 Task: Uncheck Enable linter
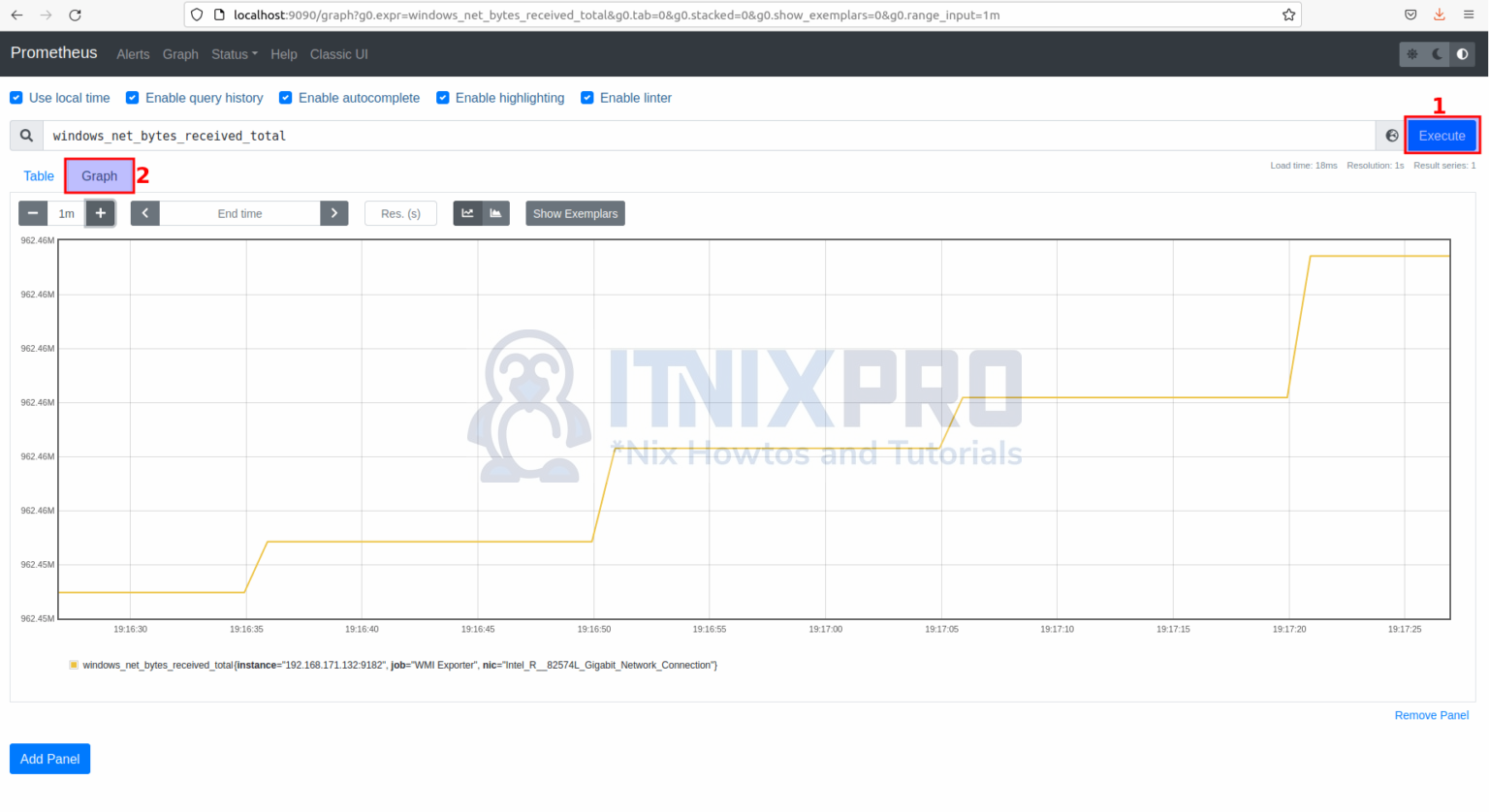click(x=587, y=98)
